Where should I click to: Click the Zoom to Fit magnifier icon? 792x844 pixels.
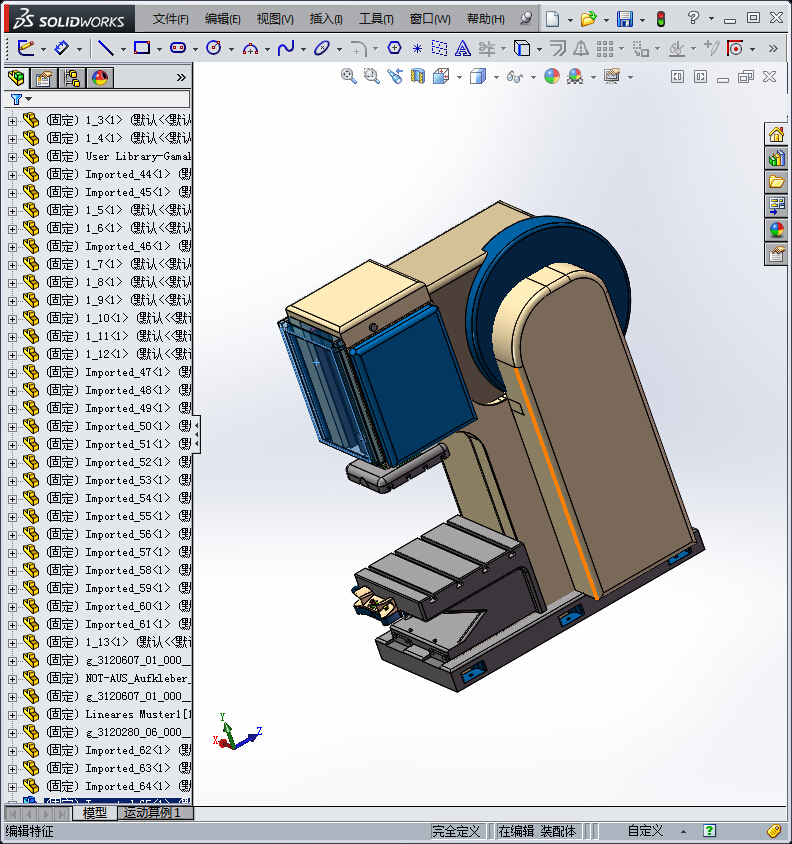349,76
